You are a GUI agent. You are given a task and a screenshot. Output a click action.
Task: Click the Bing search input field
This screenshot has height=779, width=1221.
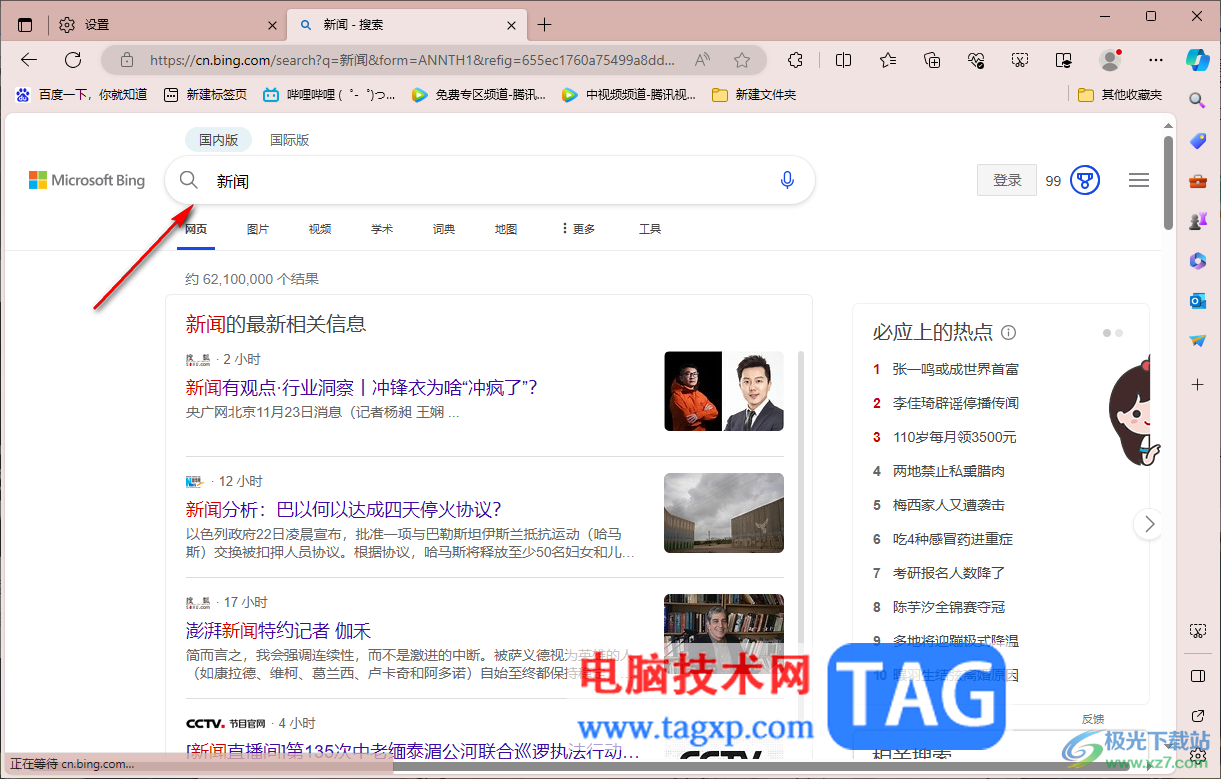pos(490,181)
